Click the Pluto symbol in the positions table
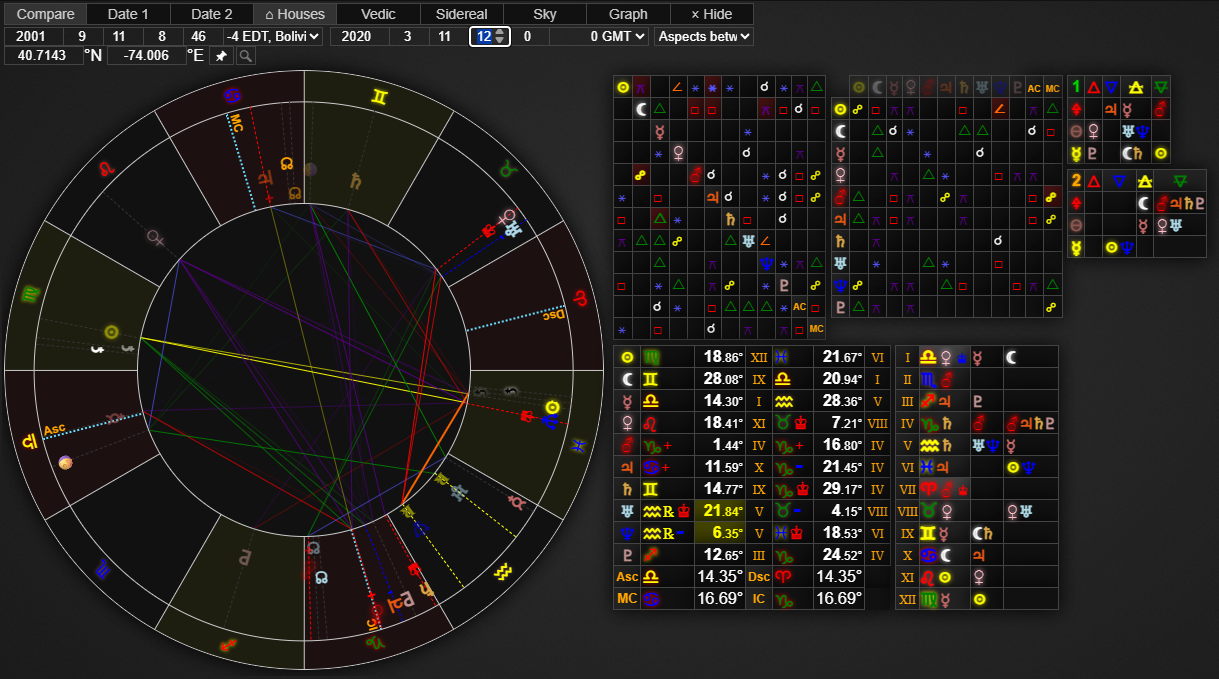 pos(627,554)
